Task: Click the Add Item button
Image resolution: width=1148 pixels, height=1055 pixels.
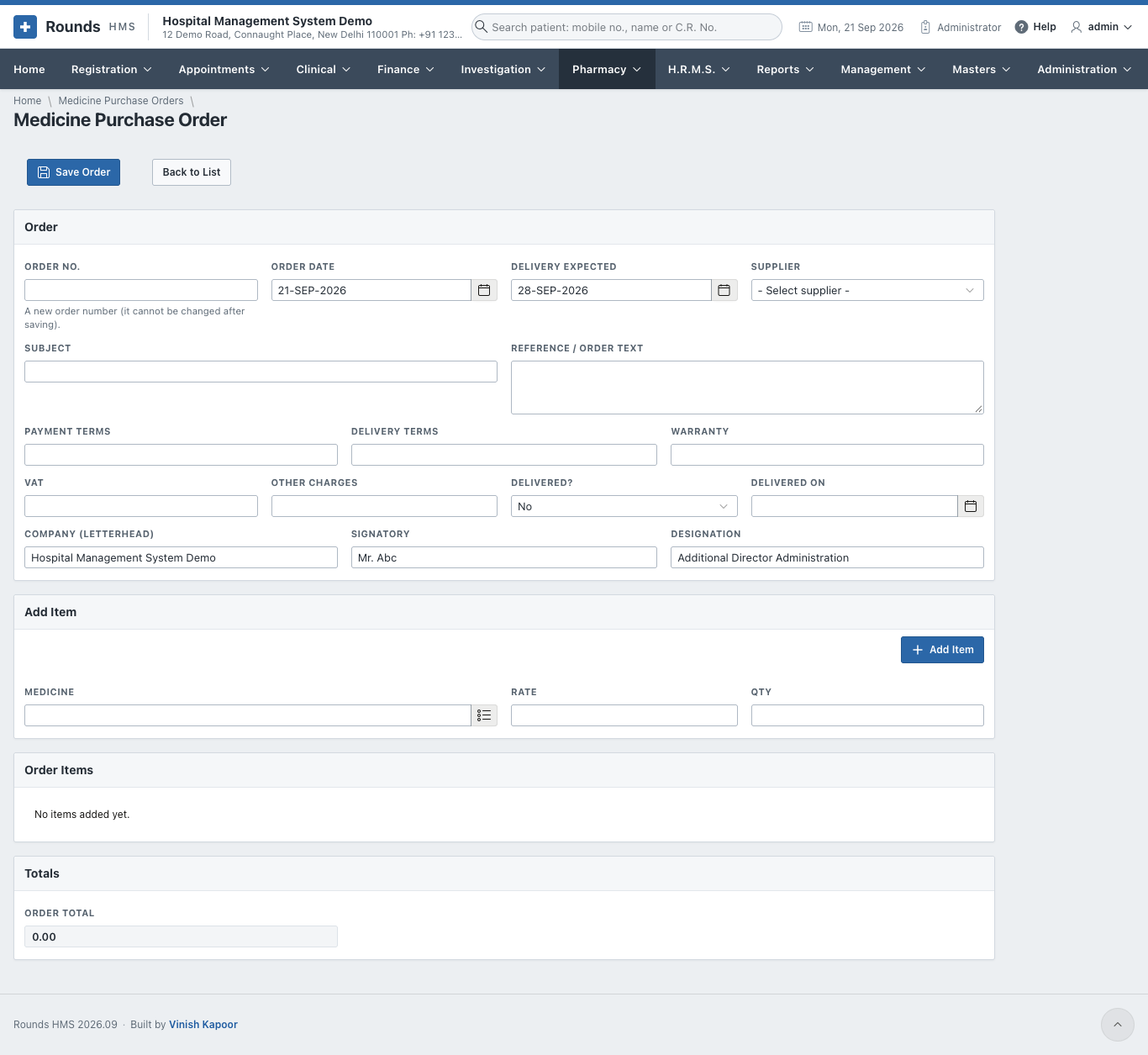Action: click(x=942, y=650)
